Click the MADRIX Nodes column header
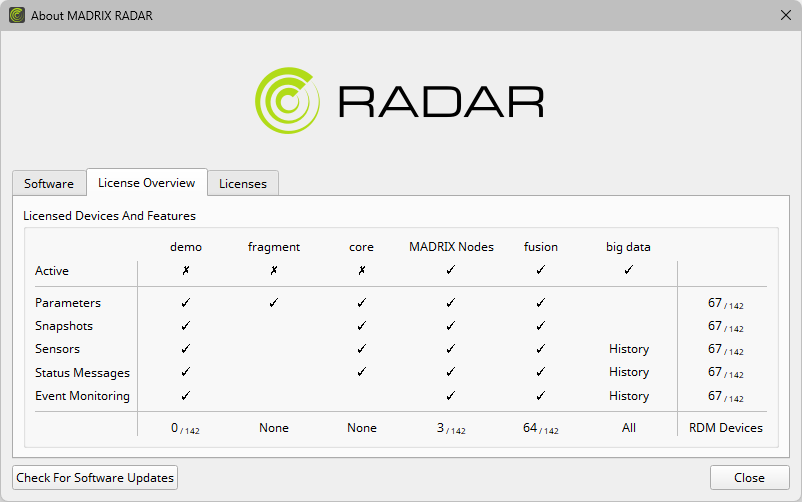802x502 pixels. tap(451, 247)
